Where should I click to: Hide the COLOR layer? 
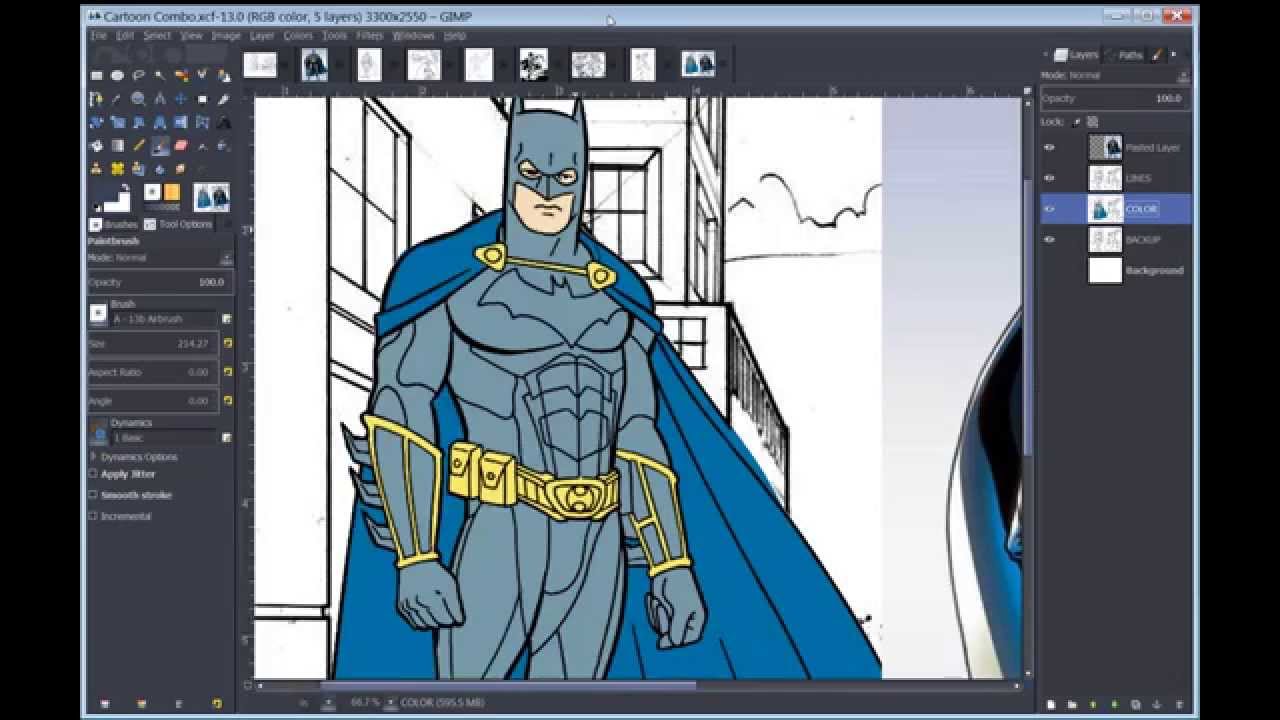(1049, 209)
